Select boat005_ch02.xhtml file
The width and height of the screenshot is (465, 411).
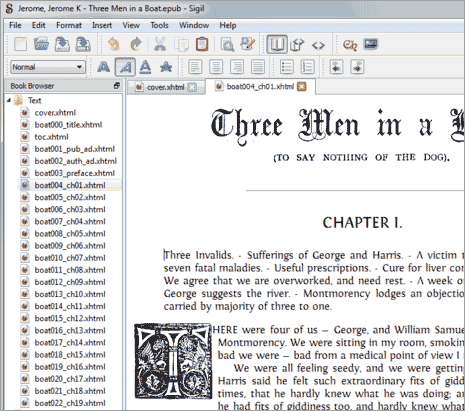[x=70, y=197]
